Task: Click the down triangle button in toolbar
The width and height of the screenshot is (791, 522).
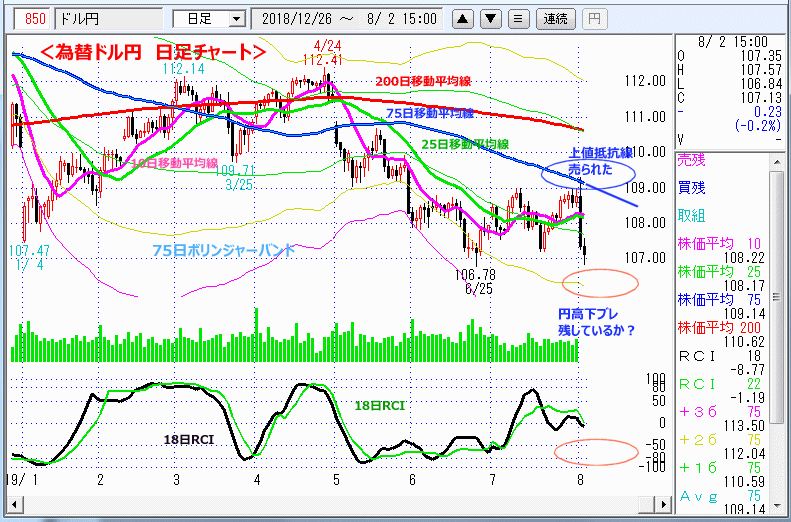Action: [491, 18]
